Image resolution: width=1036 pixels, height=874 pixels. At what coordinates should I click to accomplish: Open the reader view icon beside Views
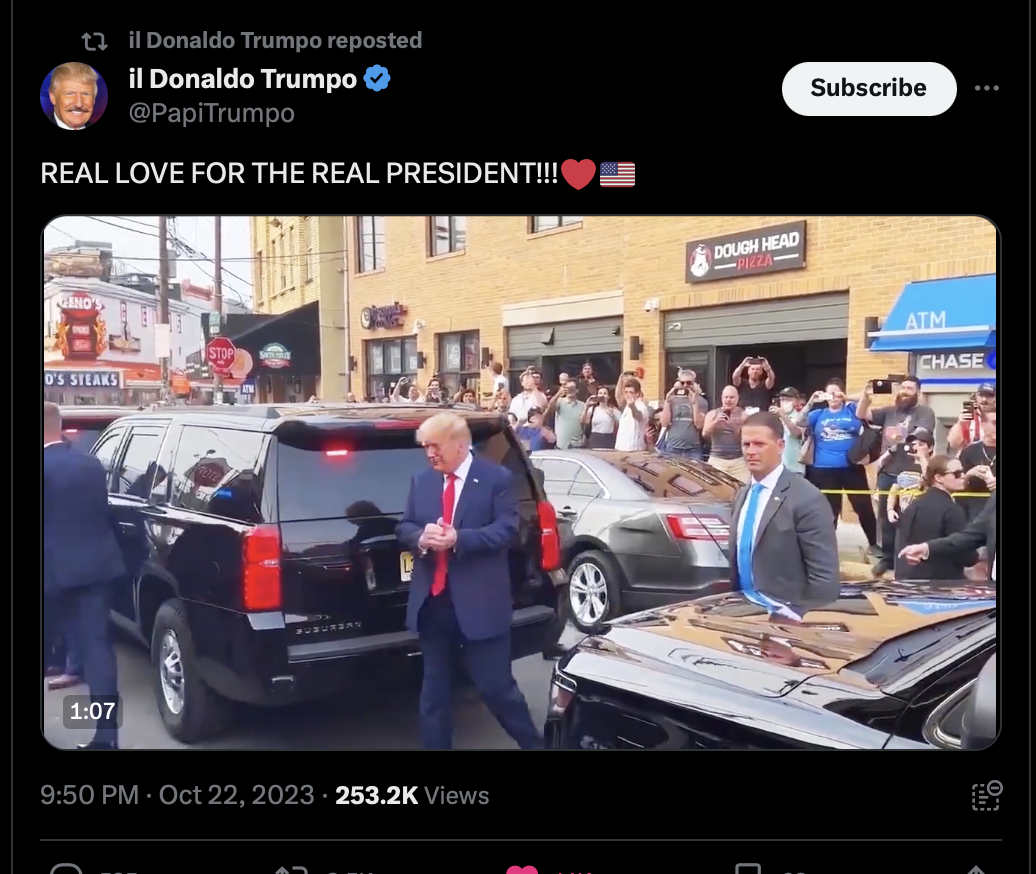tap(986, 795)
